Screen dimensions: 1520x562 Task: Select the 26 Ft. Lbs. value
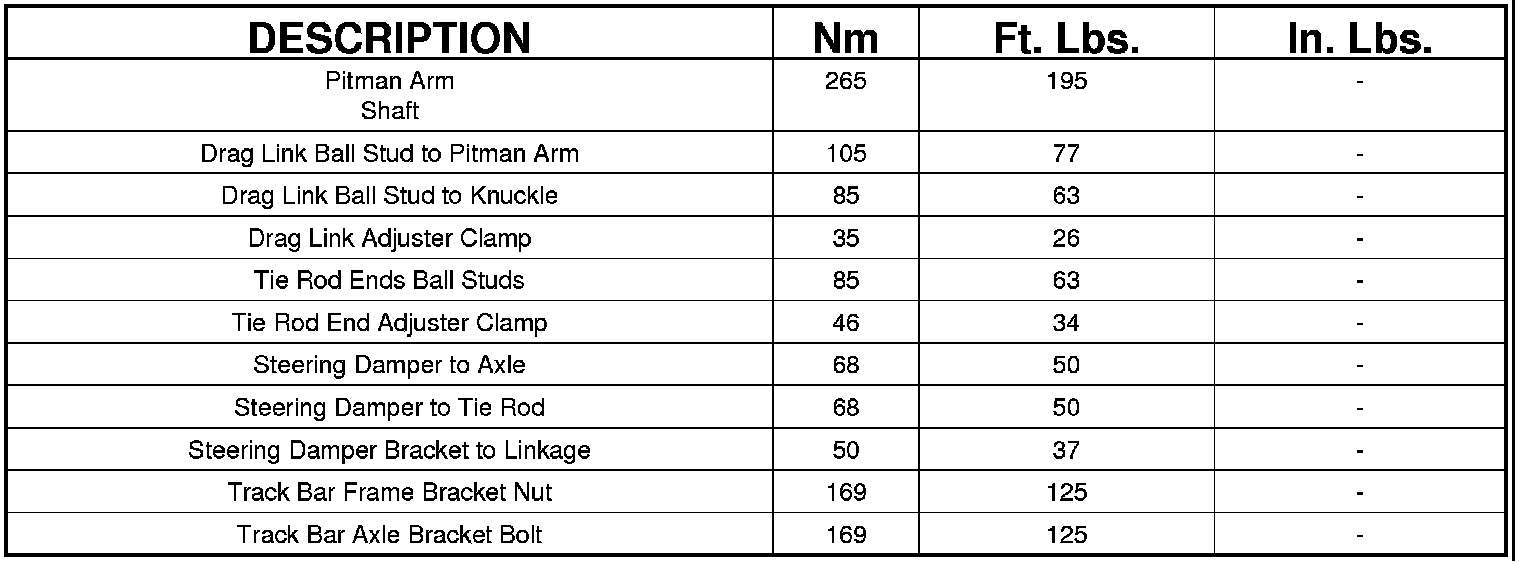[x=1066, y=239]
